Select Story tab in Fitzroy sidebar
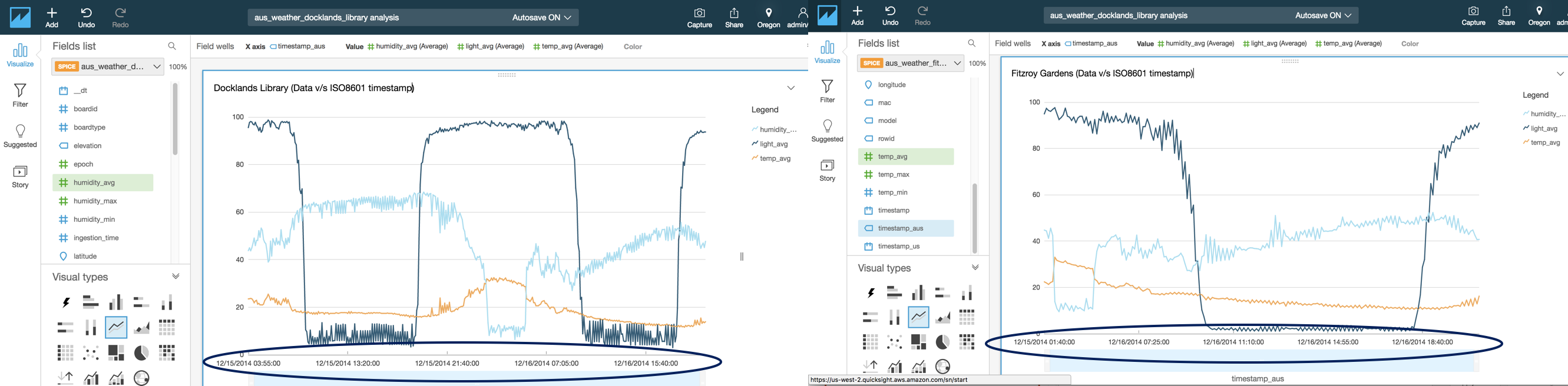Screen dimensions: 1568x386 (827, 170)
